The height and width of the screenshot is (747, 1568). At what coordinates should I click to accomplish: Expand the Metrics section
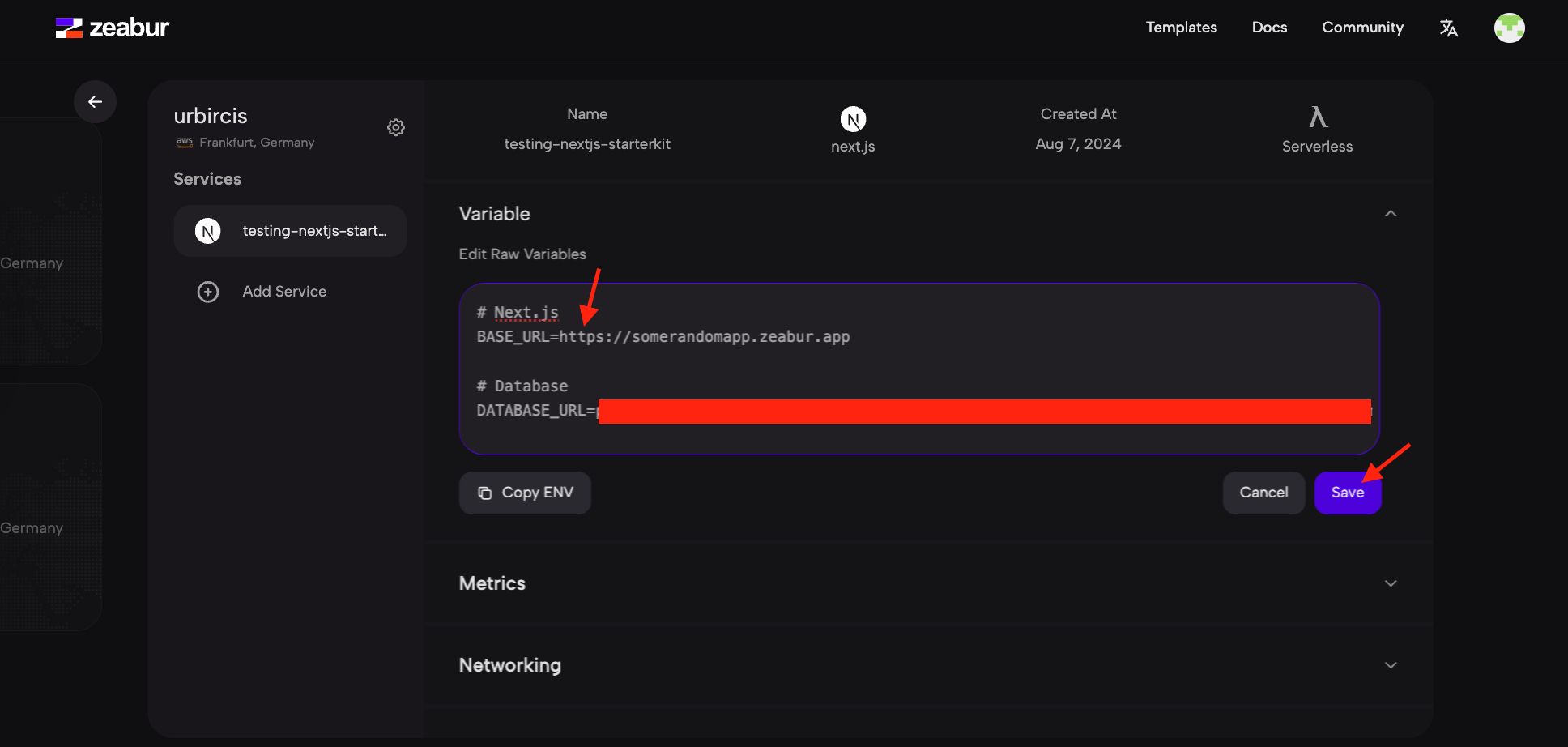tap(1391, 583)
